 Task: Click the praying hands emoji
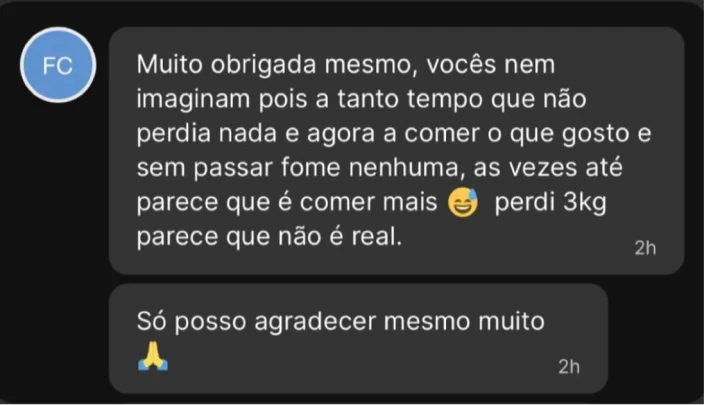pyautogui.click(x=153, y=356)
